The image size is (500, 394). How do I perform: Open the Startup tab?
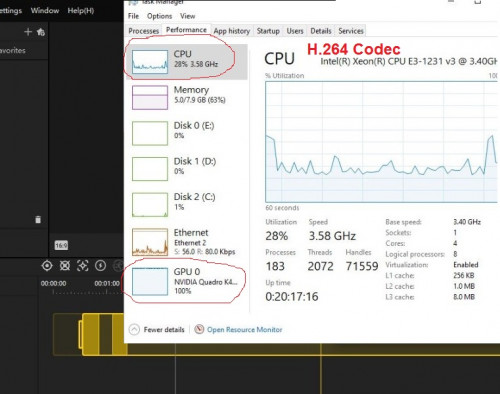coord(268,31)
